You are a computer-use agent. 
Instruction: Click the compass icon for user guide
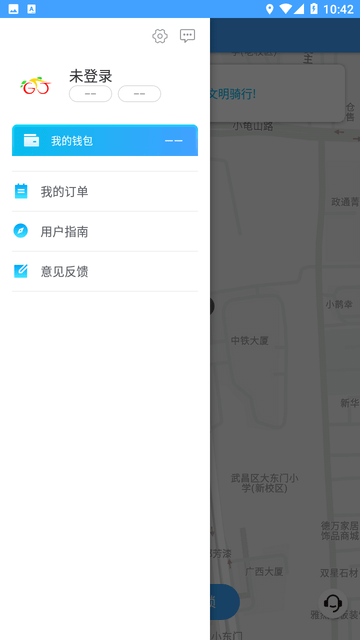tap(20, 231)
